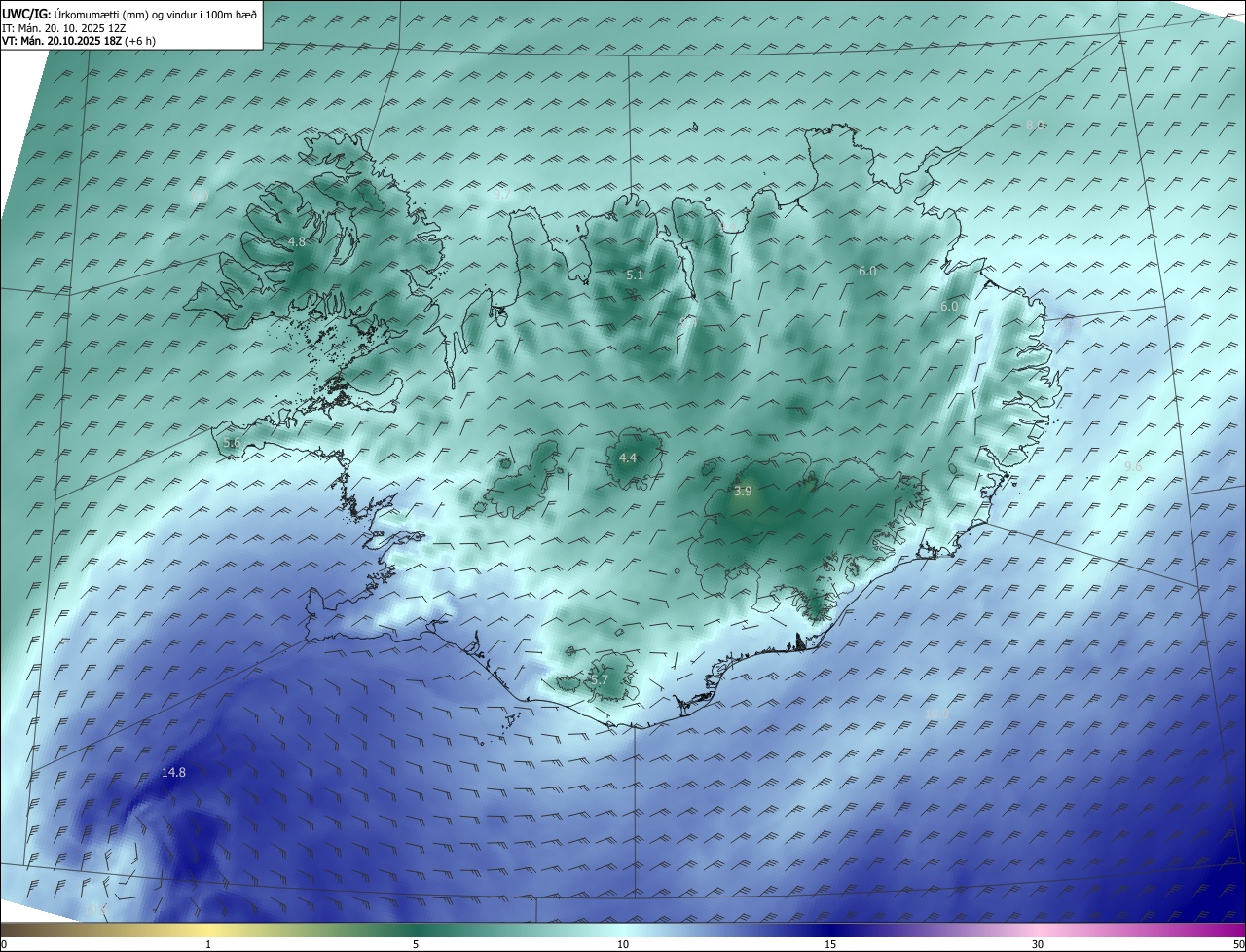Click the 9.6 value off the east coast
This screenshot has width=1246, height=952.
(x=1133, y=467)
